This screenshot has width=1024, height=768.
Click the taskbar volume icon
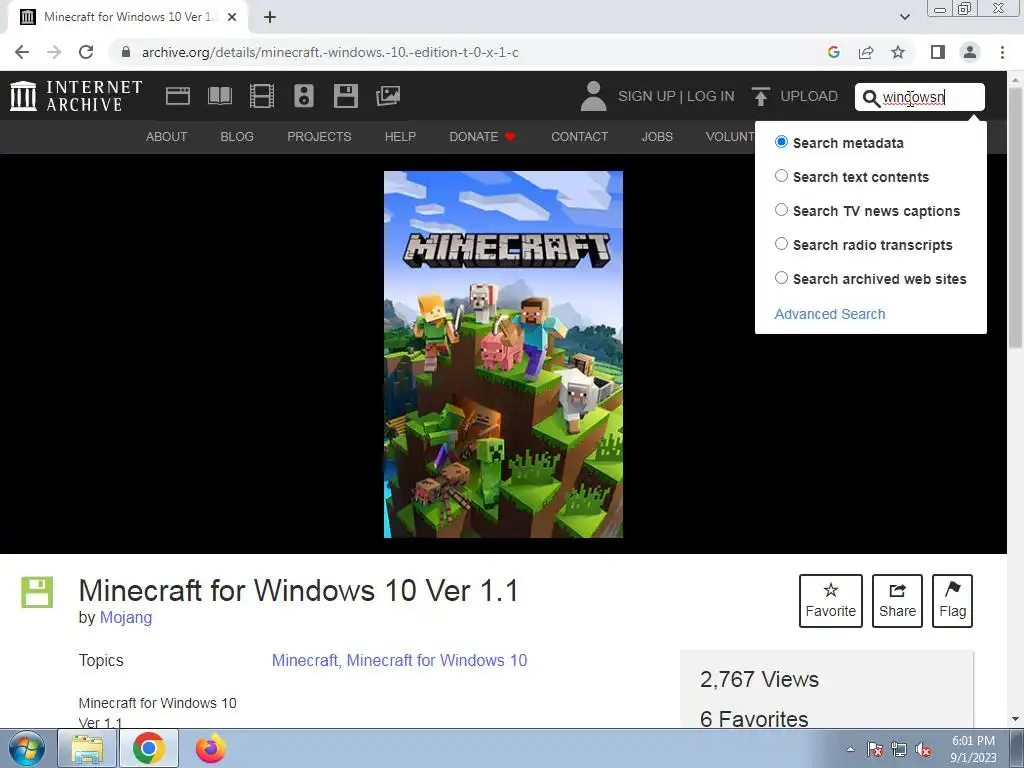tap(923, 750)
